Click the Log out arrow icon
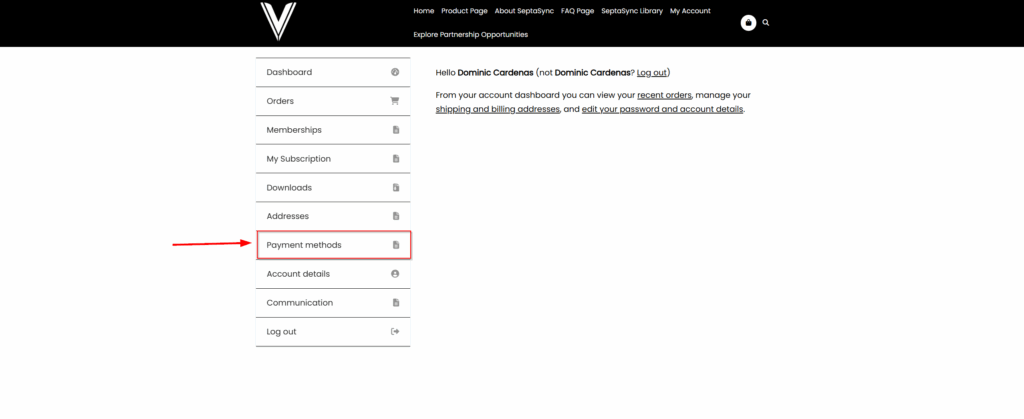 [395, 332]
